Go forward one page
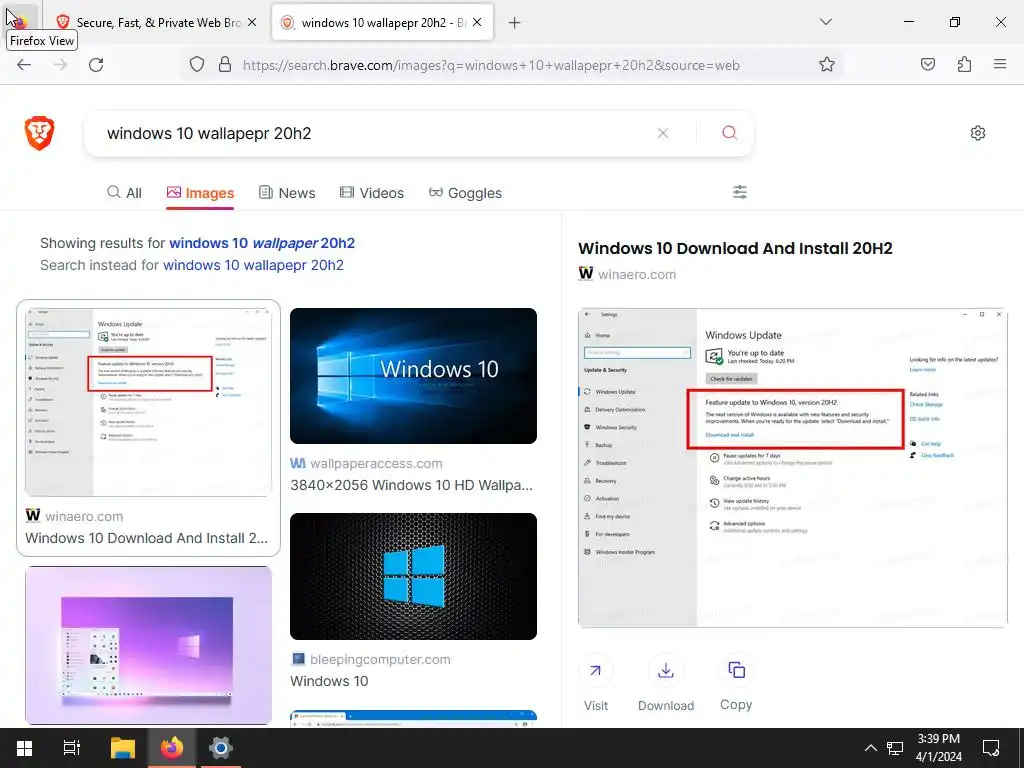This screenshot has height=768, width=1024. [x=60, y=65]
